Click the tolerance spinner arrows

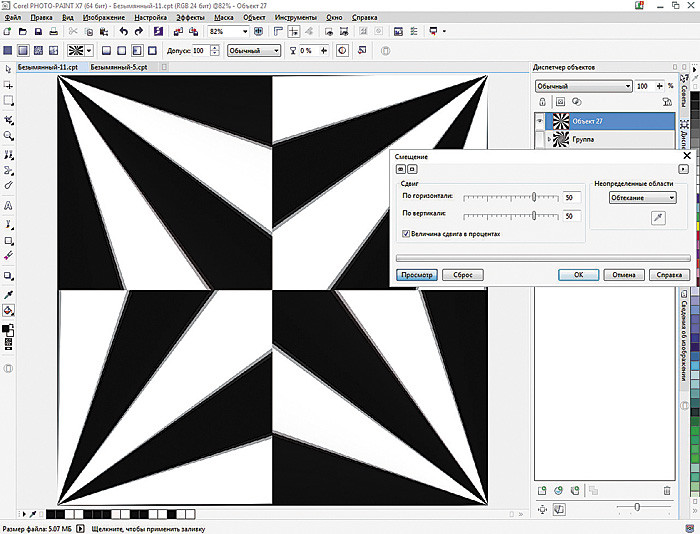tap(214, 50)
